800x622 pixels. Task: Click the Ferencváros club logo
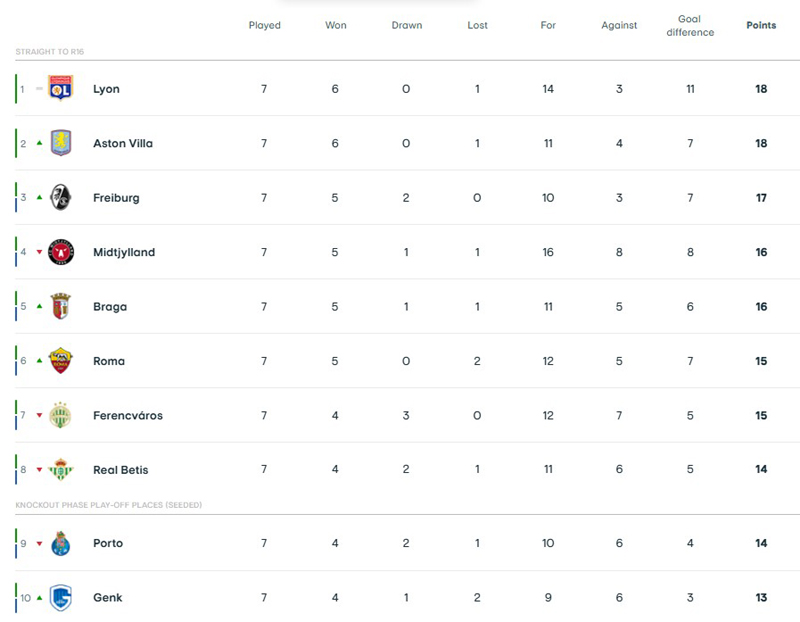(61, 415)
